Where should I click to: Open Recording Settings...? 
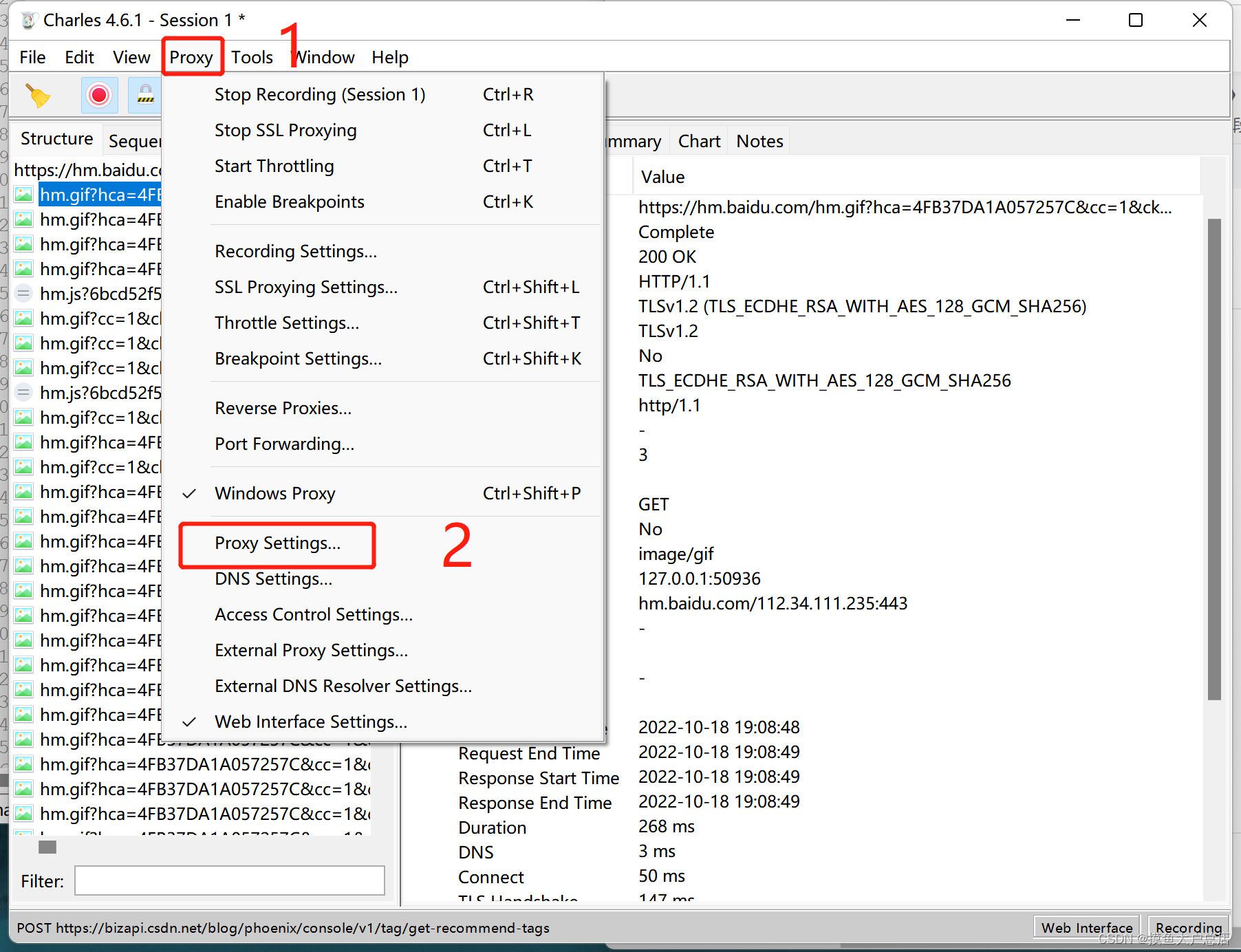point(384,251)
